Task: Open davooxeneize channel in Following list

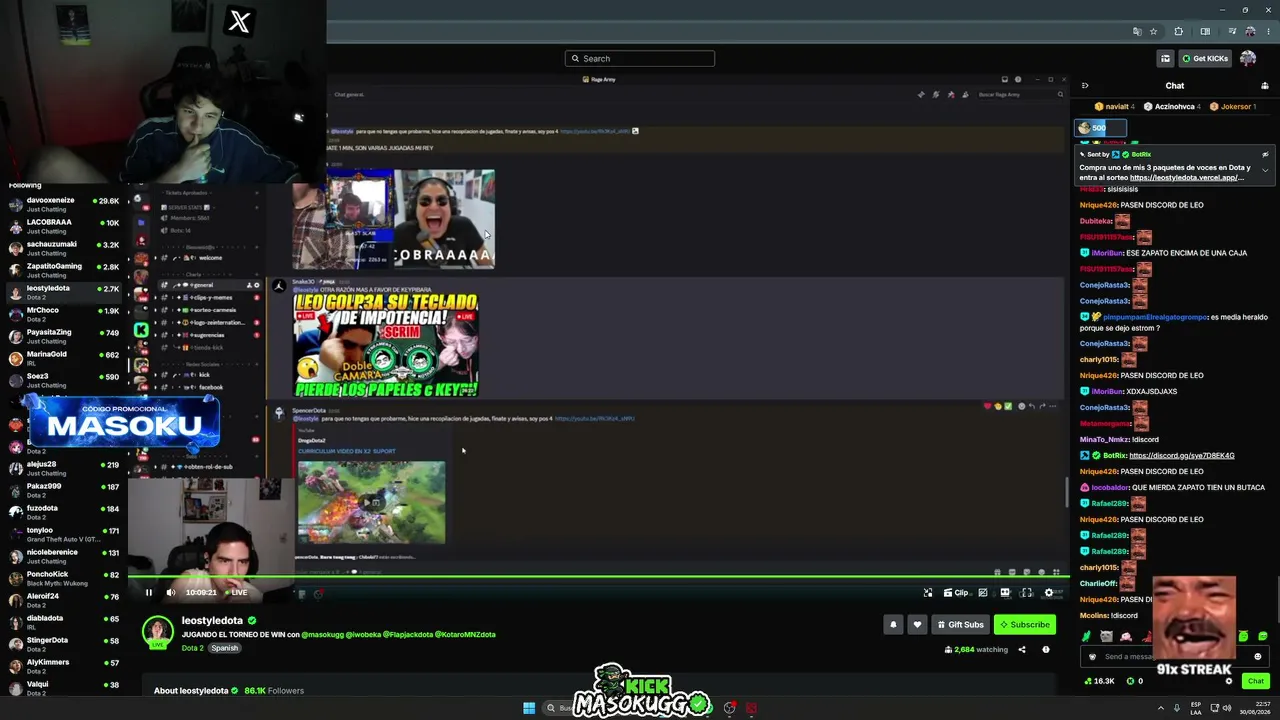Action: (65, 204)
